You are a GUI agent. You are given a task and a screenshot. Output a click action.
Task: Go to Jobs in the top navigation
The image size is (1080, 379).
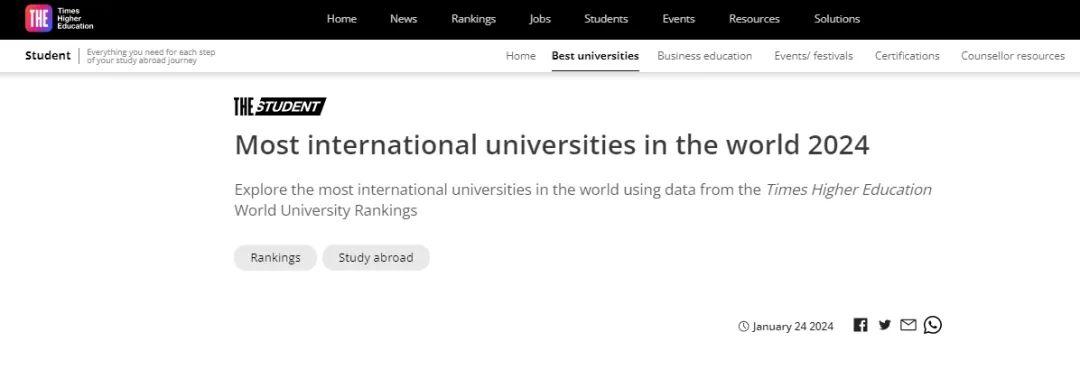coord(540,19)
